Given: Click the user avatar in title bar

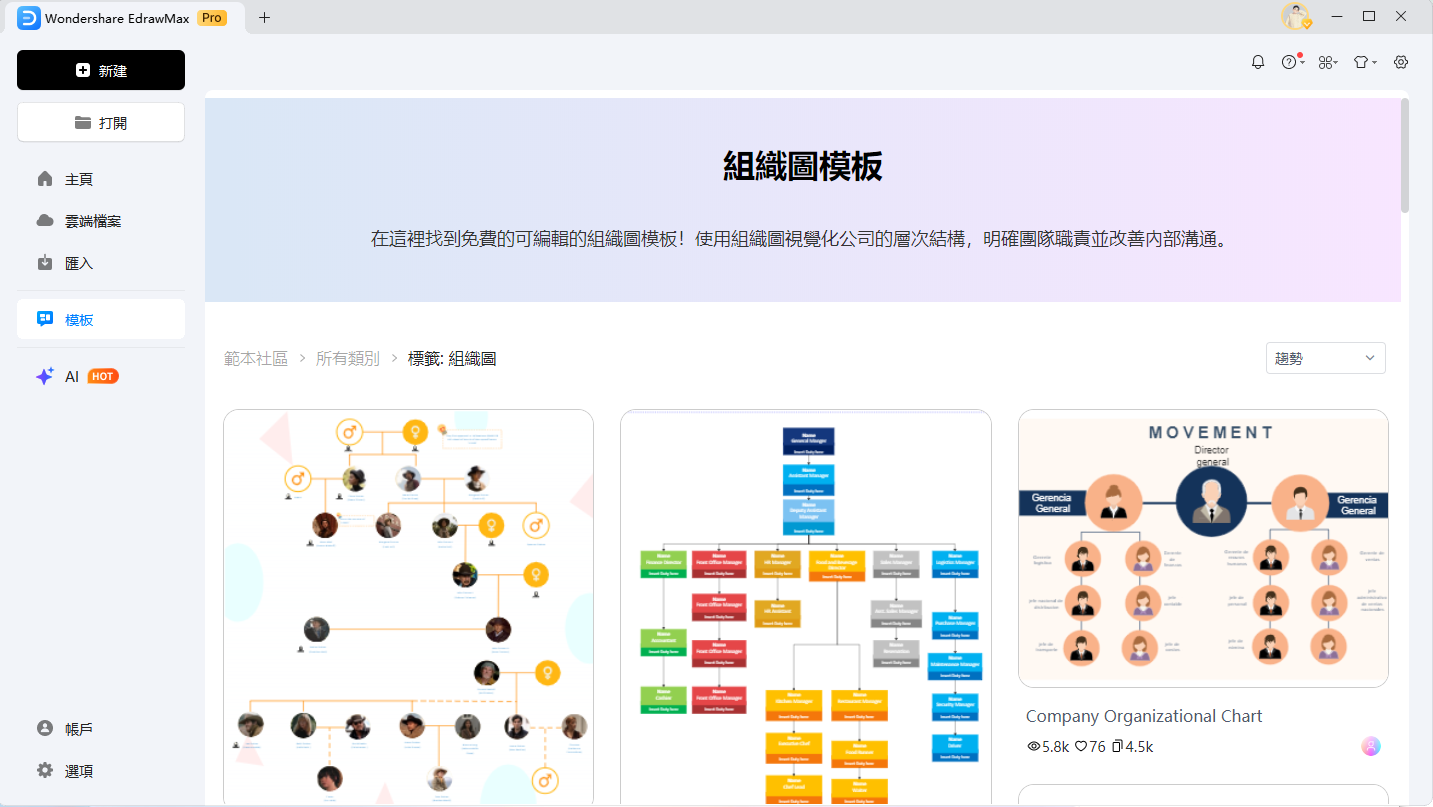Looking at the screenshot, I should click(x=1295, y=17).
